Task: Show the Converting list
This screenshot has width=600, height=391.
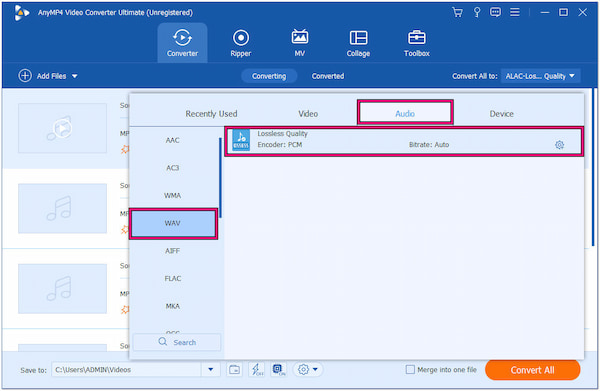Action: pyautogui.click(x=269, y=76)
